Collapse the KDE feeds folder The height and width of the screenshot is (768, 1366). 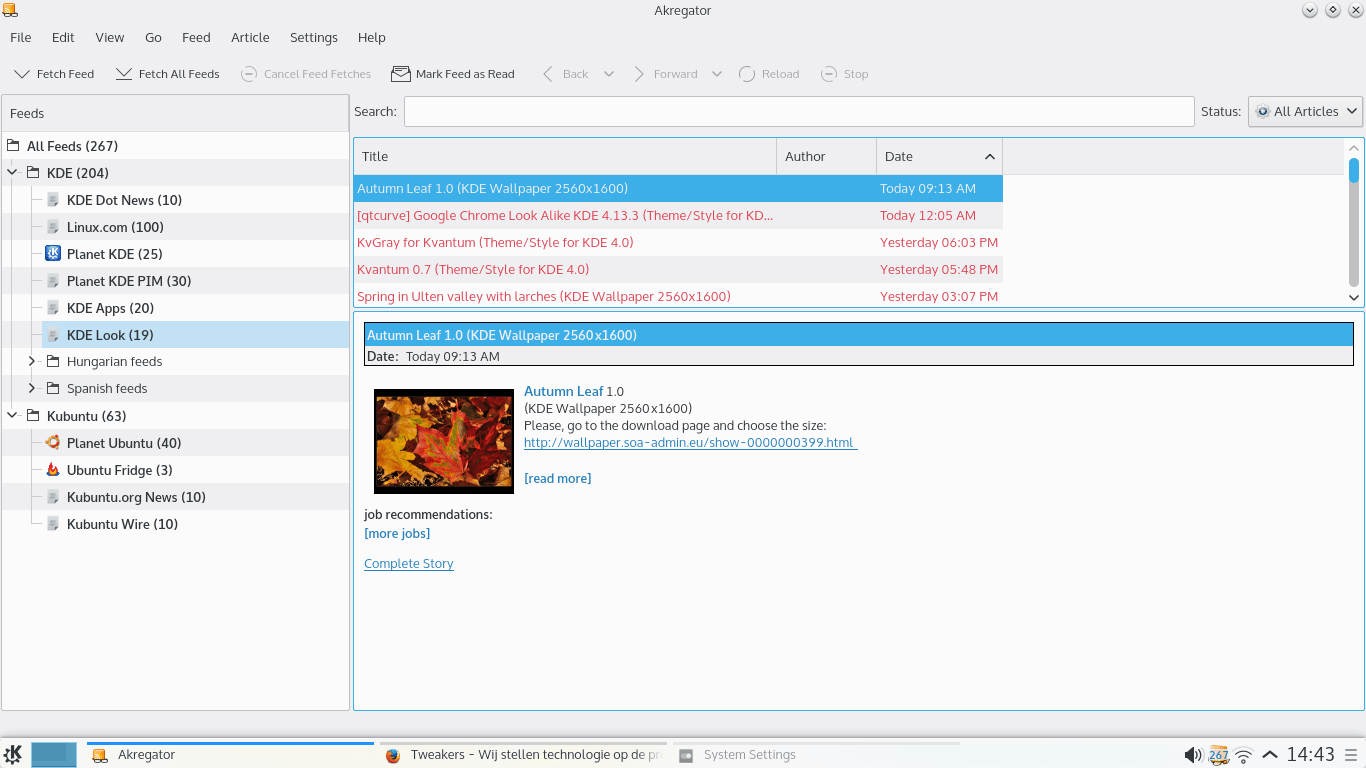(x=13, y=173)
